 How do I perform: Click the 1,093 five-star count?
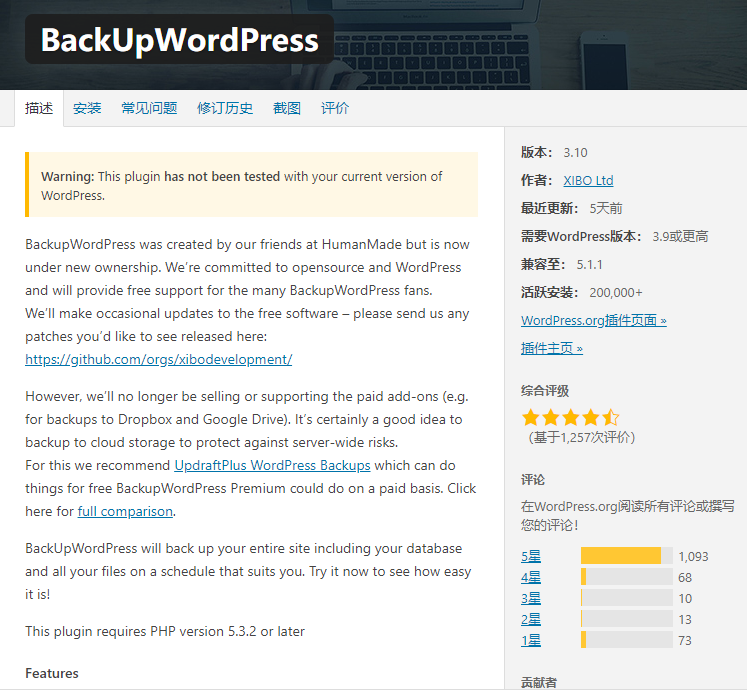coord(693,557)
